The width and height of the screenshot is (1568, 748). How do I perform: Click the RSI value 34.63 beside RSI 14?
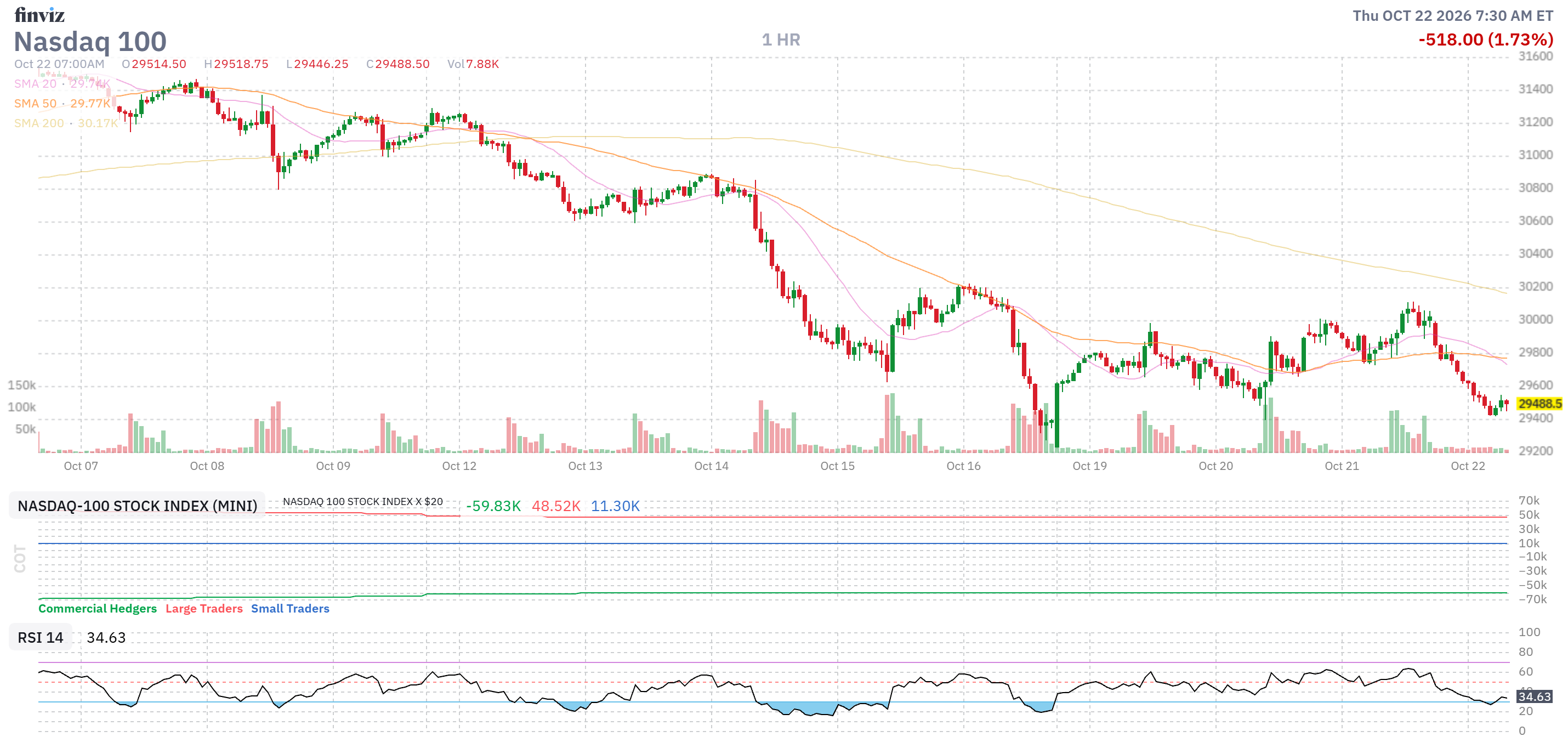click(x=106, y=637)
